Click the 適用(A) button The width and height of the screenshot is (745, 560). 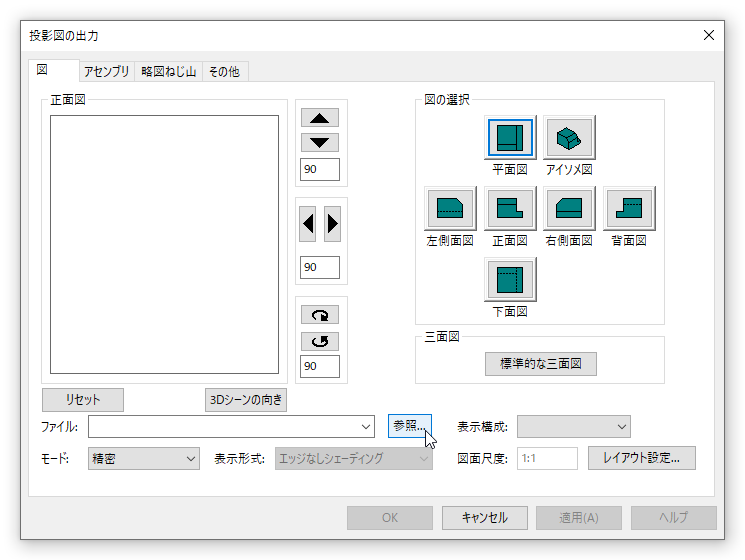tap(579, 518)
